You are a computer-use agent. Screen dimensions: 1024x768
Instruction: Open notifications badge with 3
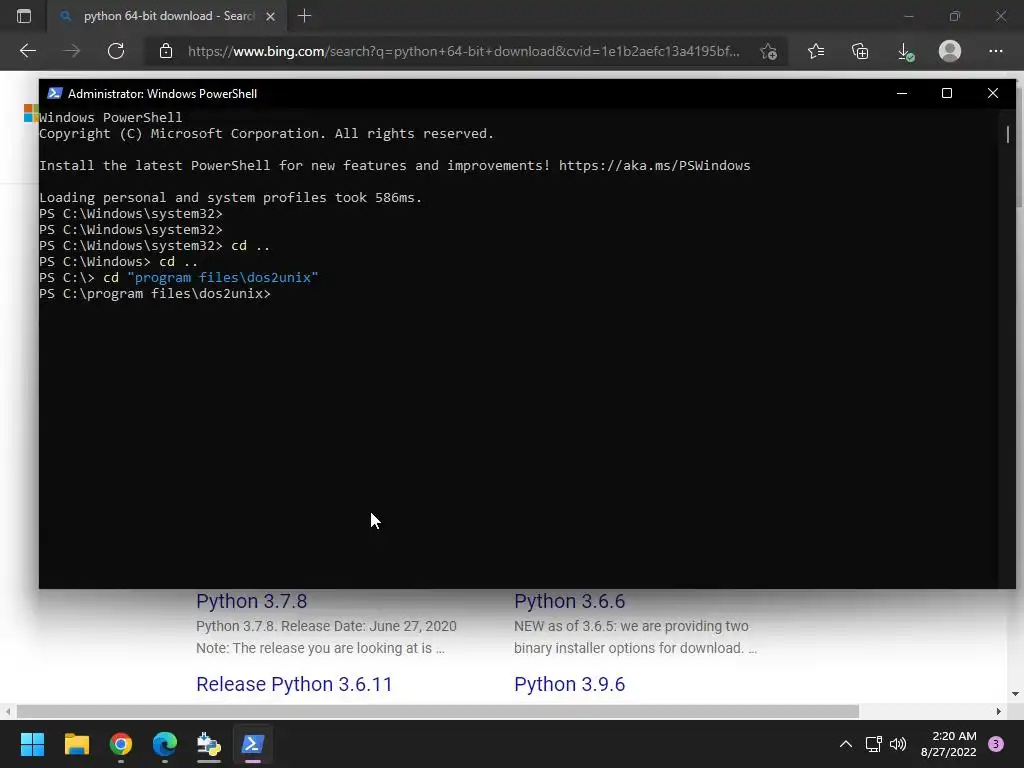pos(996,744)
